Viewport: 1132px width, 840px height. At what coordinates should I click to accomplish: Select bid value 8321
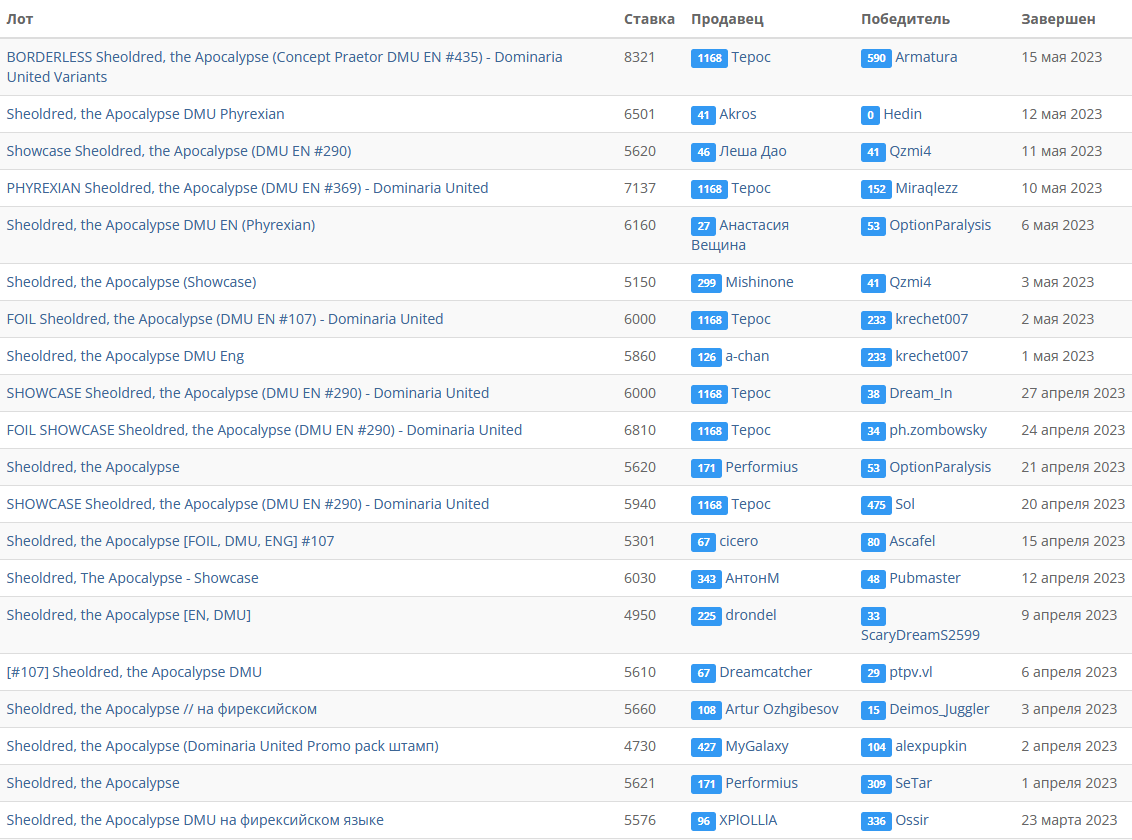point(639,57)
